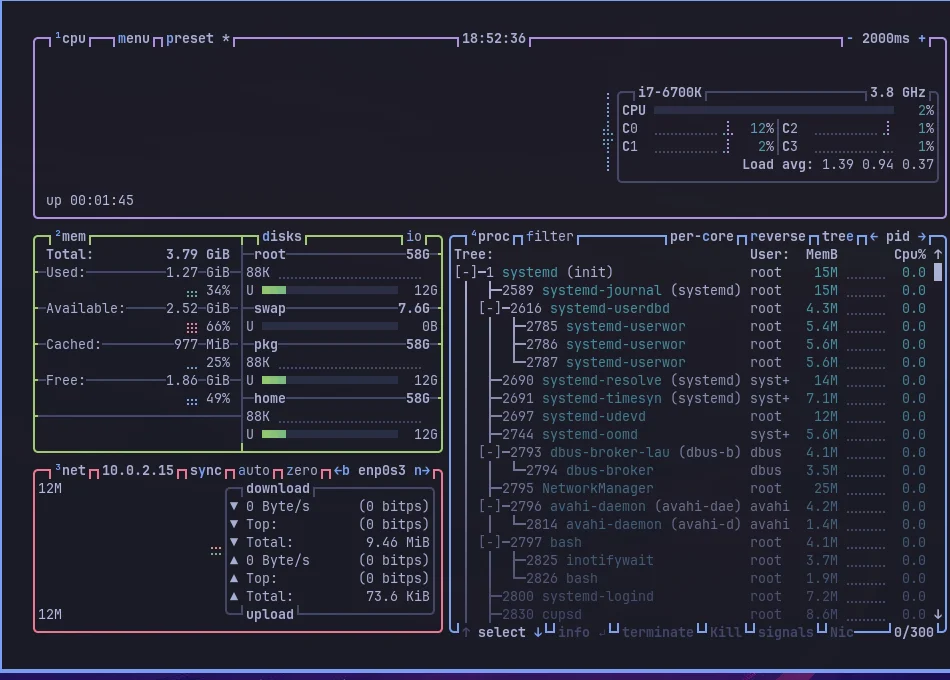Click the root disk usage bar
The height and width of the screenshot is (680, 950).
(x=330, y=290)
